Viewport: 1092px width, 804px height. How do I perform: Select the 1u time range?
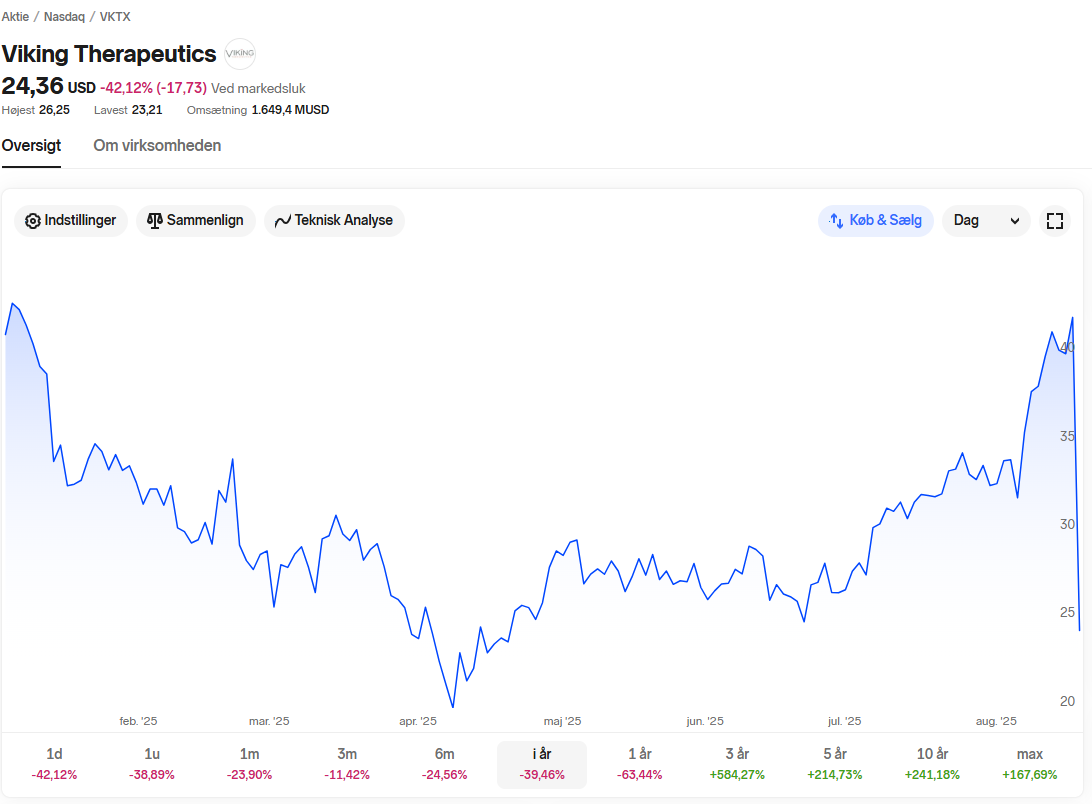pyautogui.click(x=152, y=764)
